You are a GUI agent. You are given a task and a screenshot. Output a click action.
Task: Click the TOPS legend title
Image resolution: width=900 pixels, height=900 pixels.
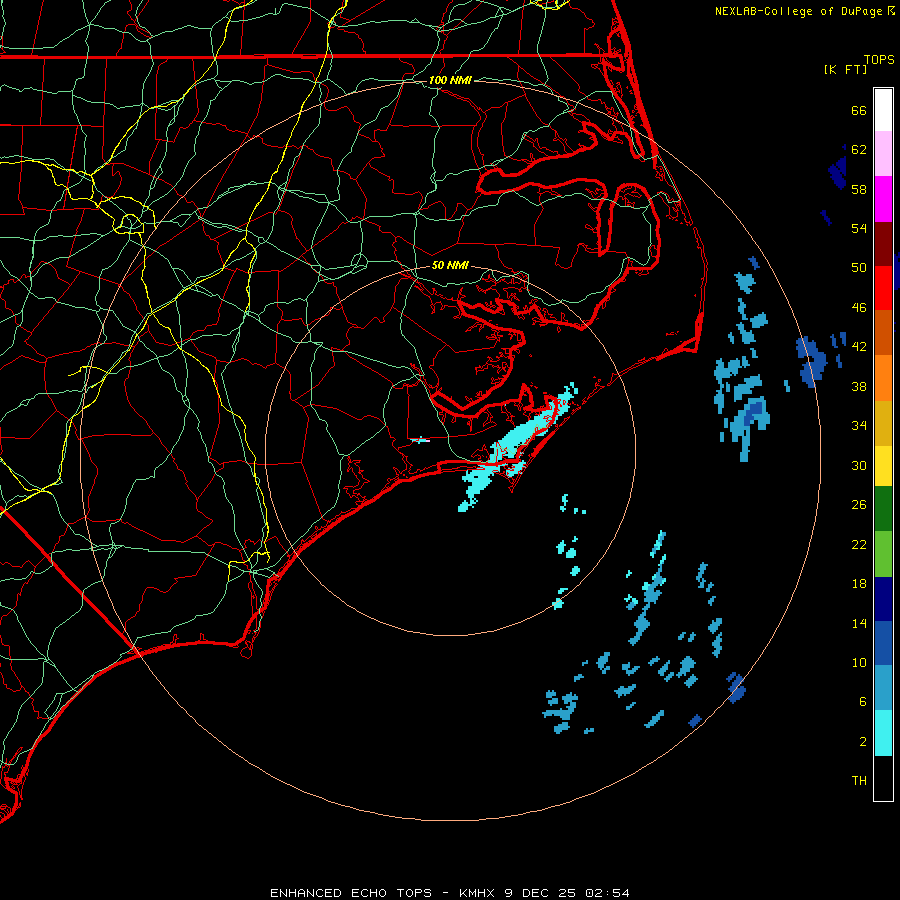click(x=879, y=60)
